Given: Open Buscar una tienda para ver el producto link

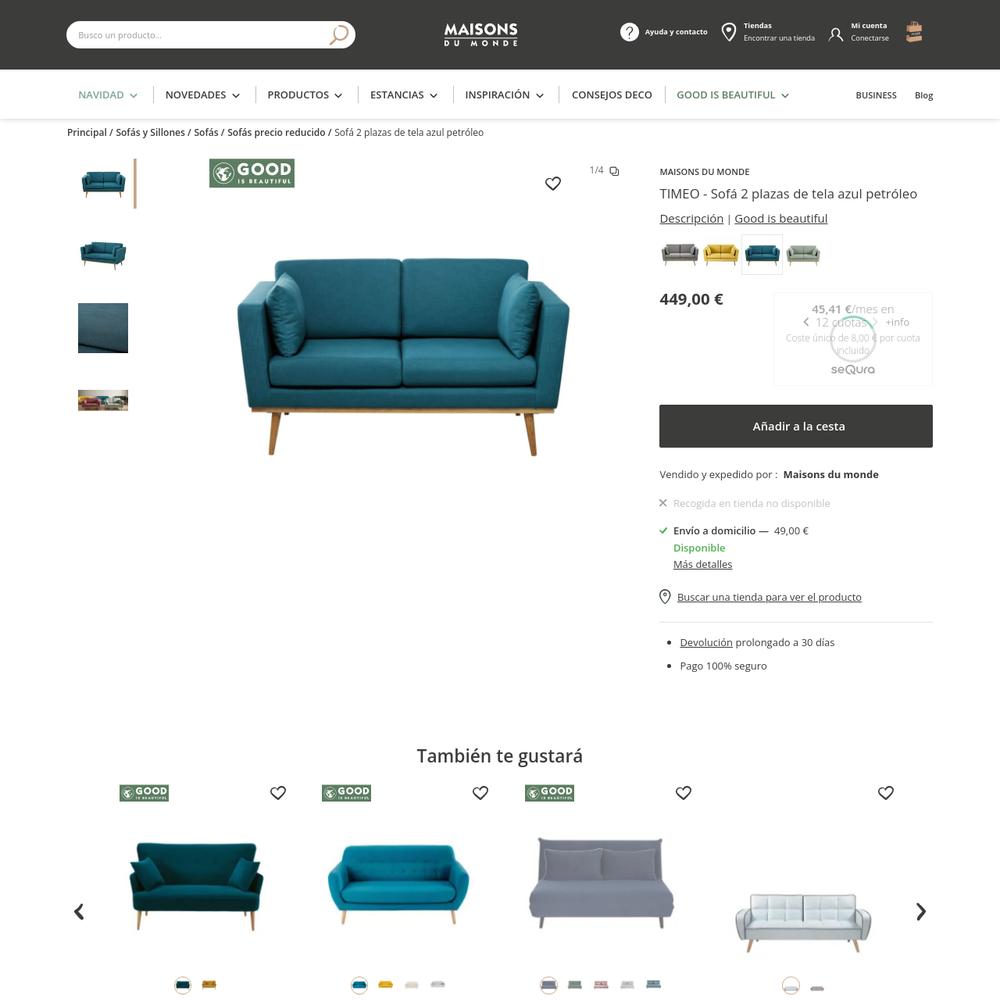Looking at the screenshot, I should click(768, 597).
